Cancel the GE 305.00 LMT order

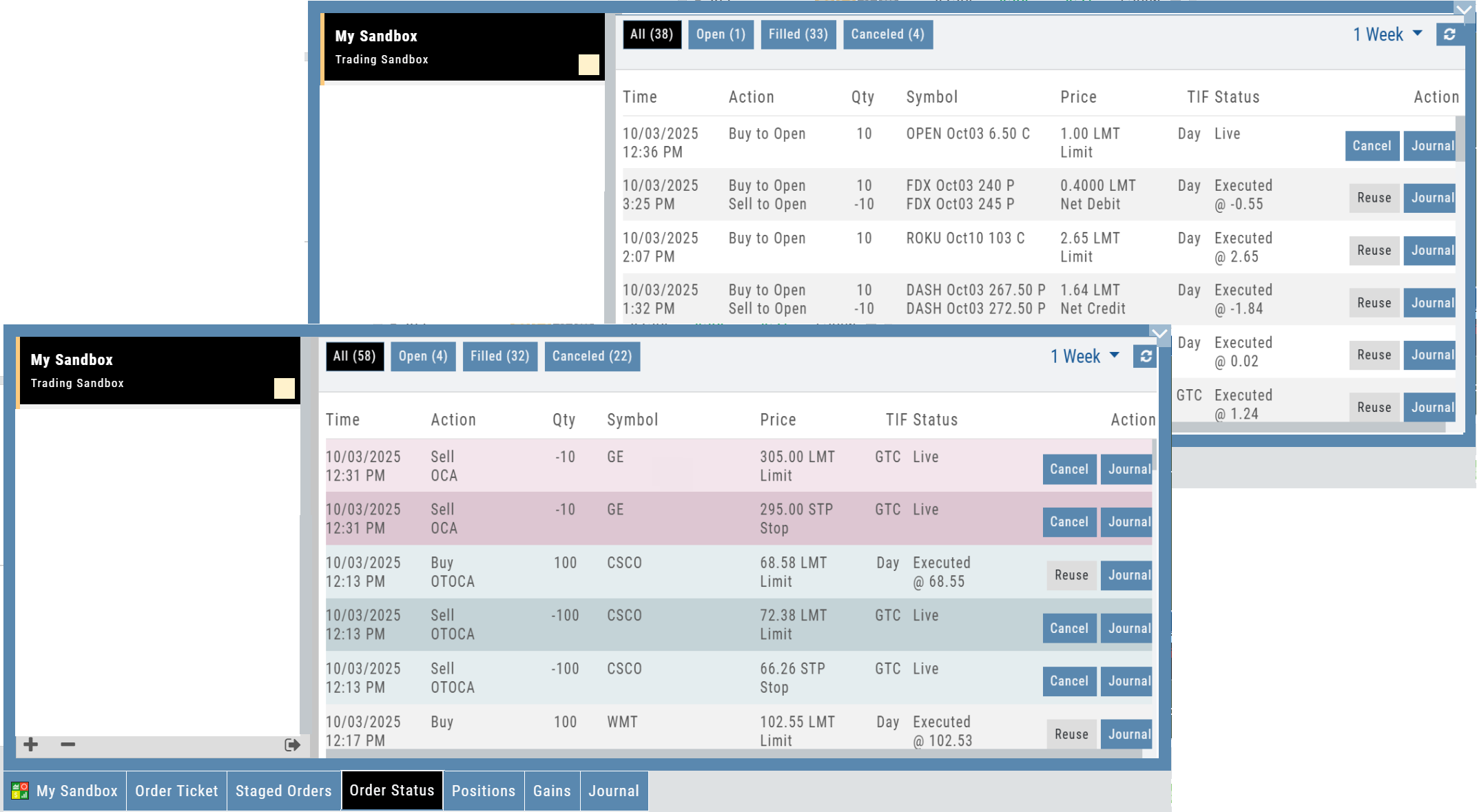point(1068,469)
